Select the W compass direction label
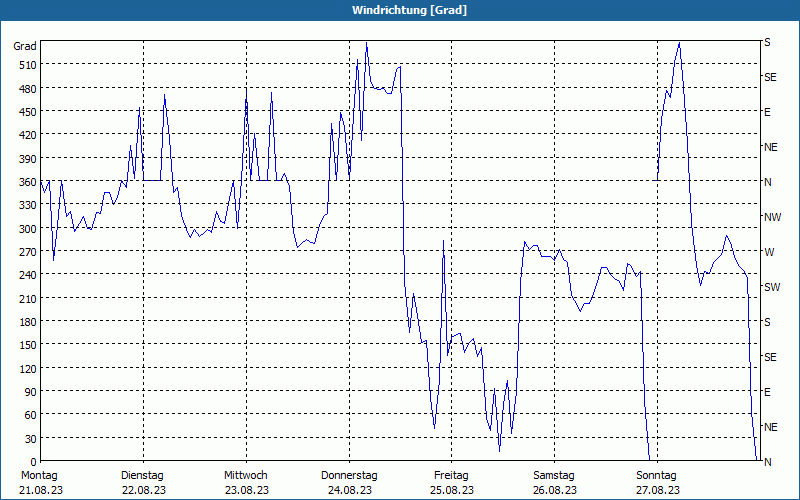Viewport: 800px width, 500px height. (768, 252)
